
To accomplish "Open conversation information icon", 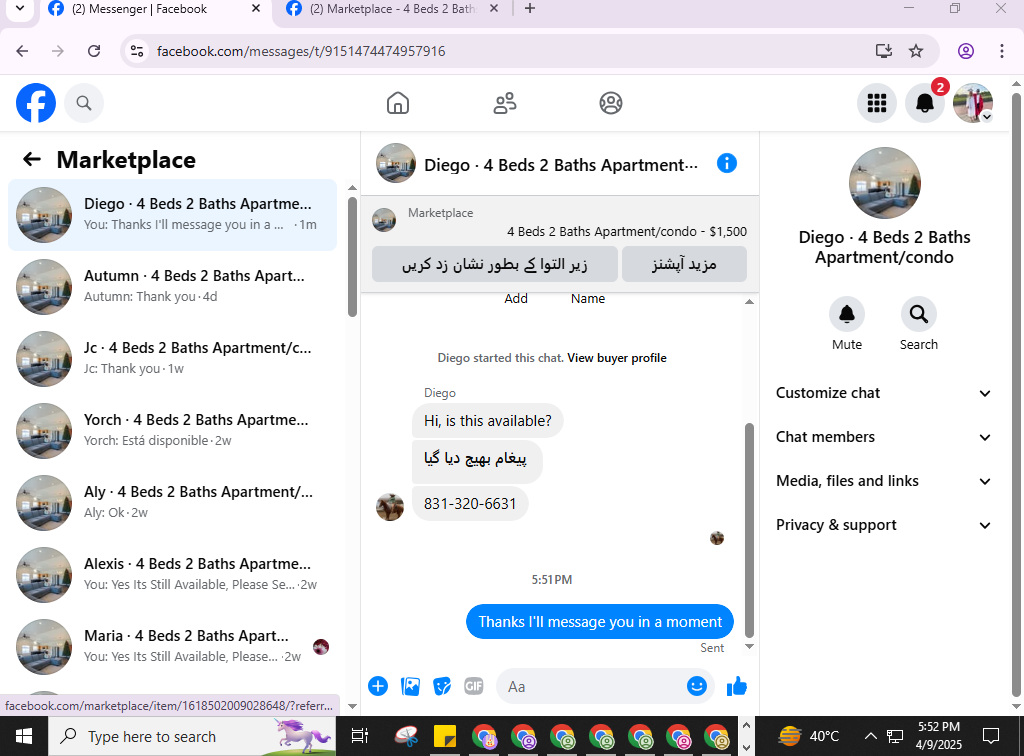I will (726, 163).
